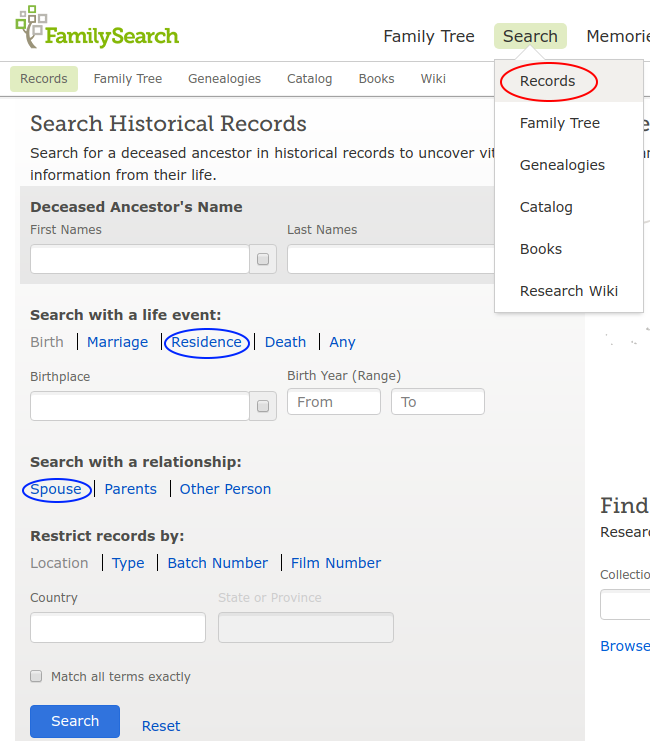The width and height of the screenshot is (650, 741).
Task: Click the First Names input field
Action: [x=139, y=259]
